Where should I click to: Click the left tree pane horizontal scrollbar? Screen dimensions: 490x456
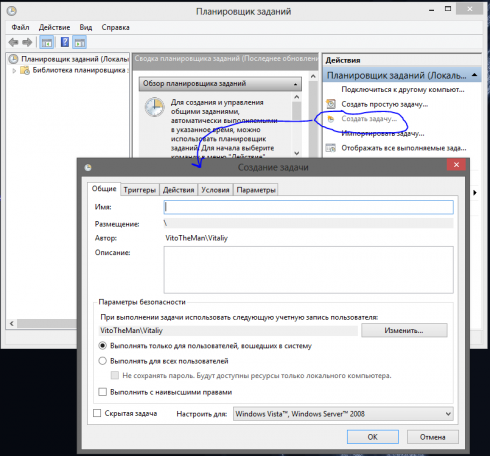coord(47,323)
